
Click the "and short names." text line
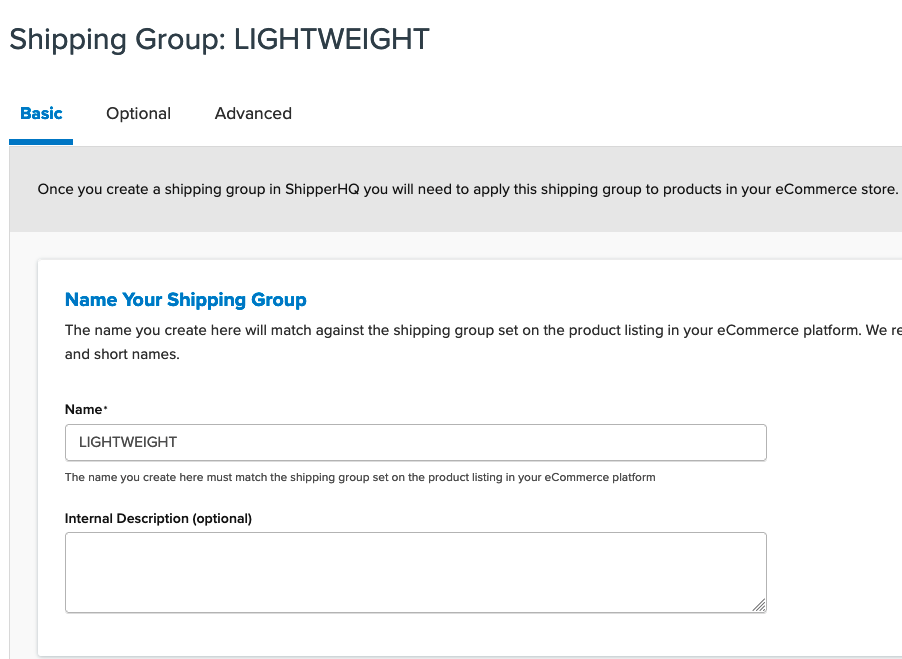(122, 354)
